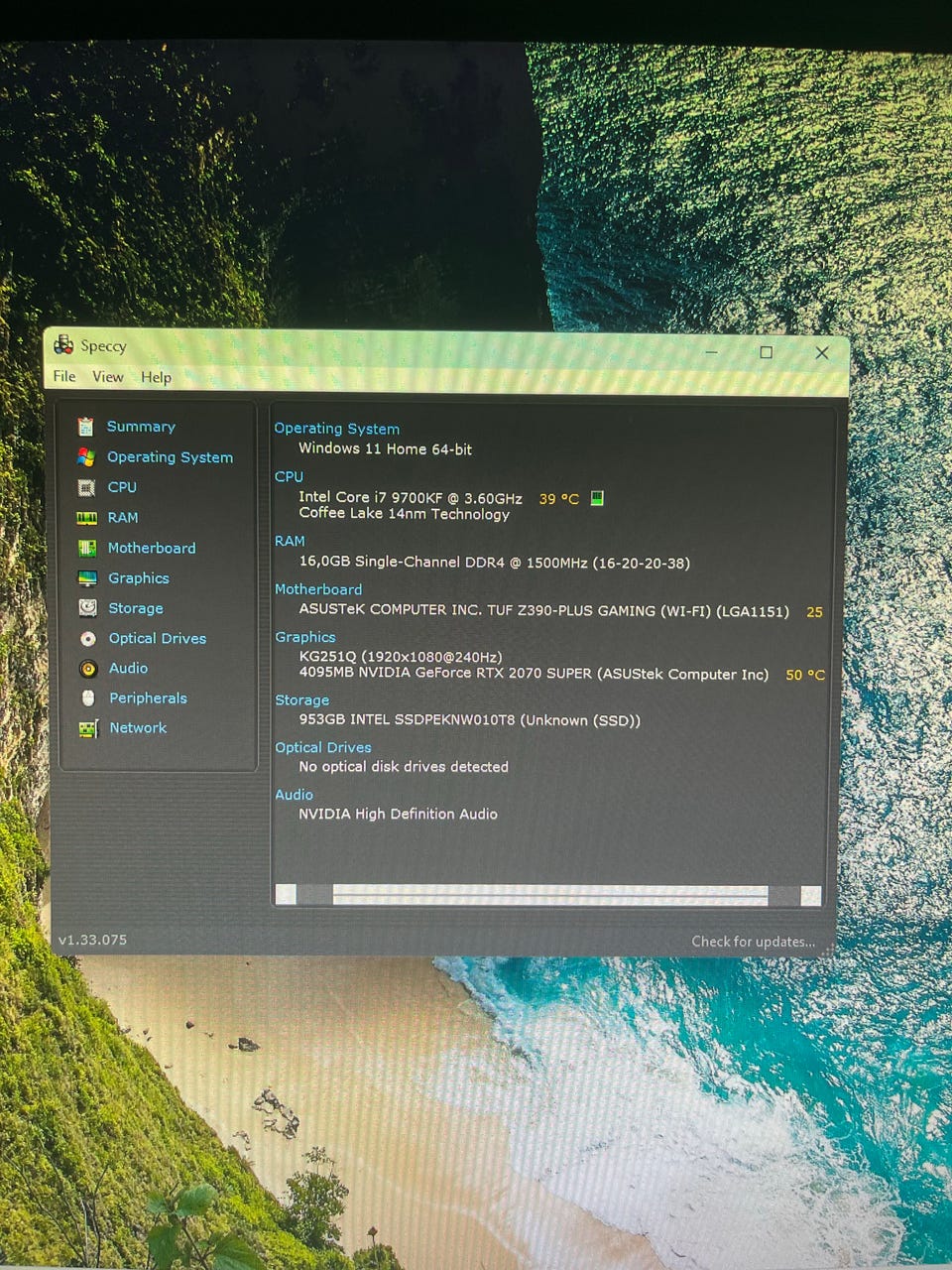This screenshot has height=1270, width=952.
Task: Click the 'ASUSTeK COMPUTER INC. TUF Z390-PLUS' line
Action: point(544,611)
